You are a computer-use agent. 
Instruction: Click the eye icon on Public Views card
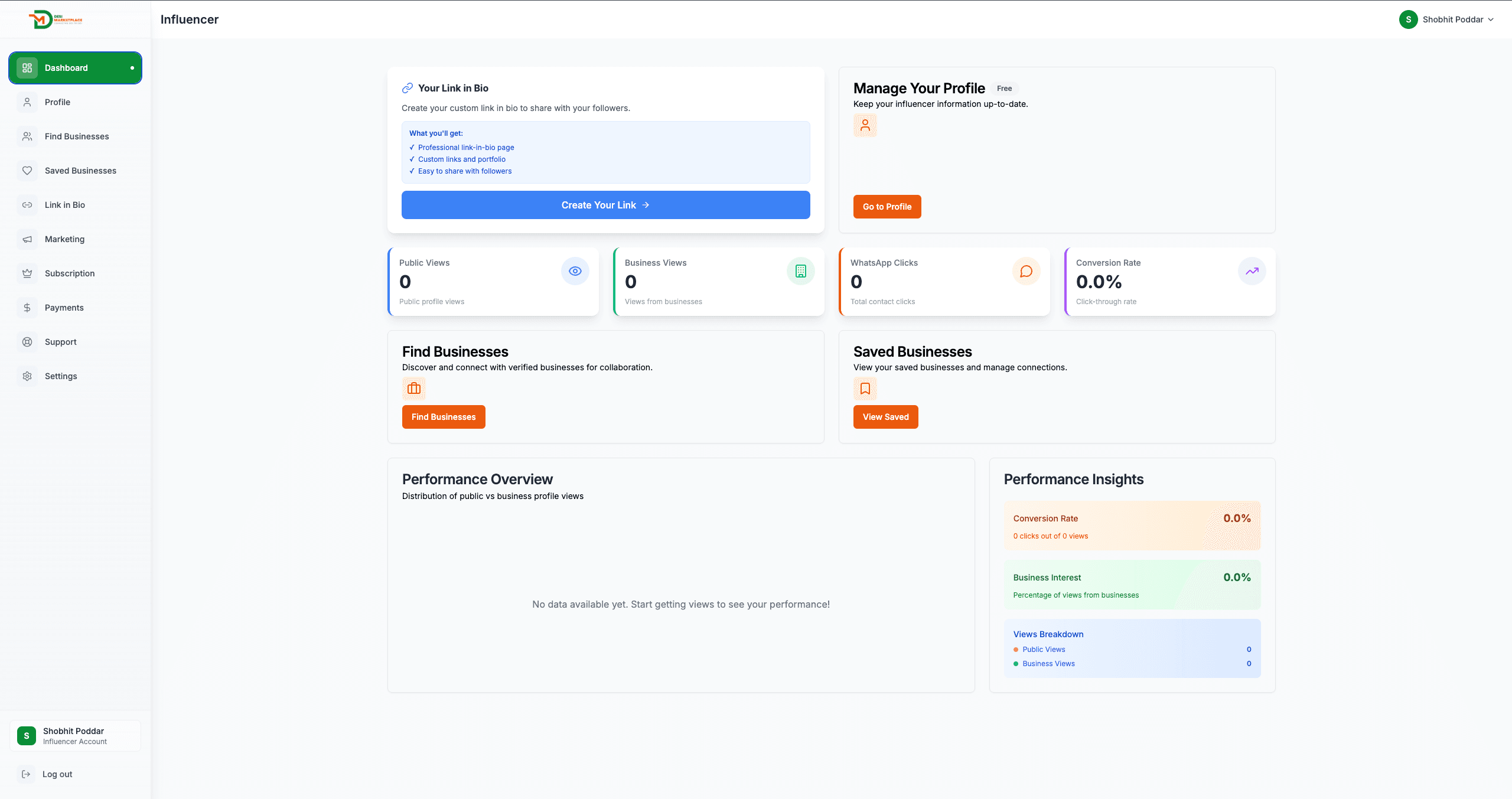[575, 271]
